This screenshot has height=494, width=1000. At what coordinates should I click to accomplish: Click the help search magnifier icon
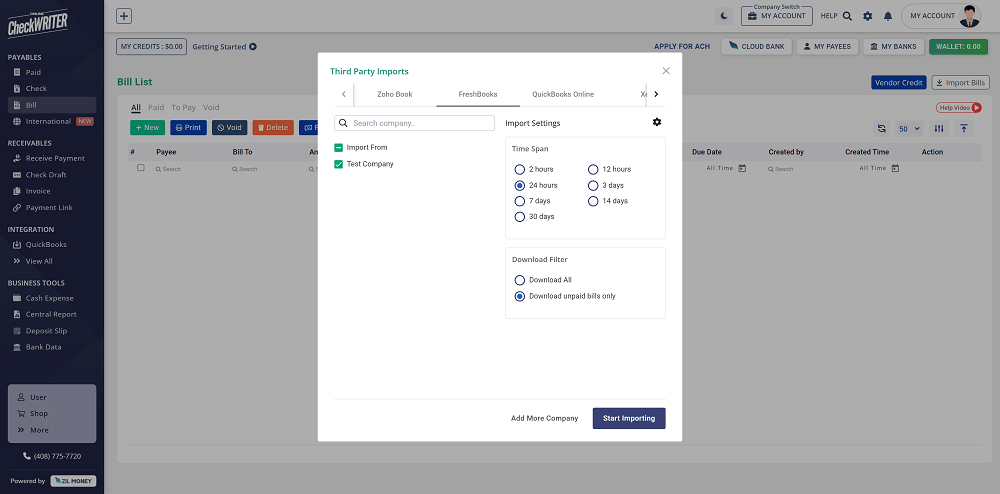[x=848, y=16]
